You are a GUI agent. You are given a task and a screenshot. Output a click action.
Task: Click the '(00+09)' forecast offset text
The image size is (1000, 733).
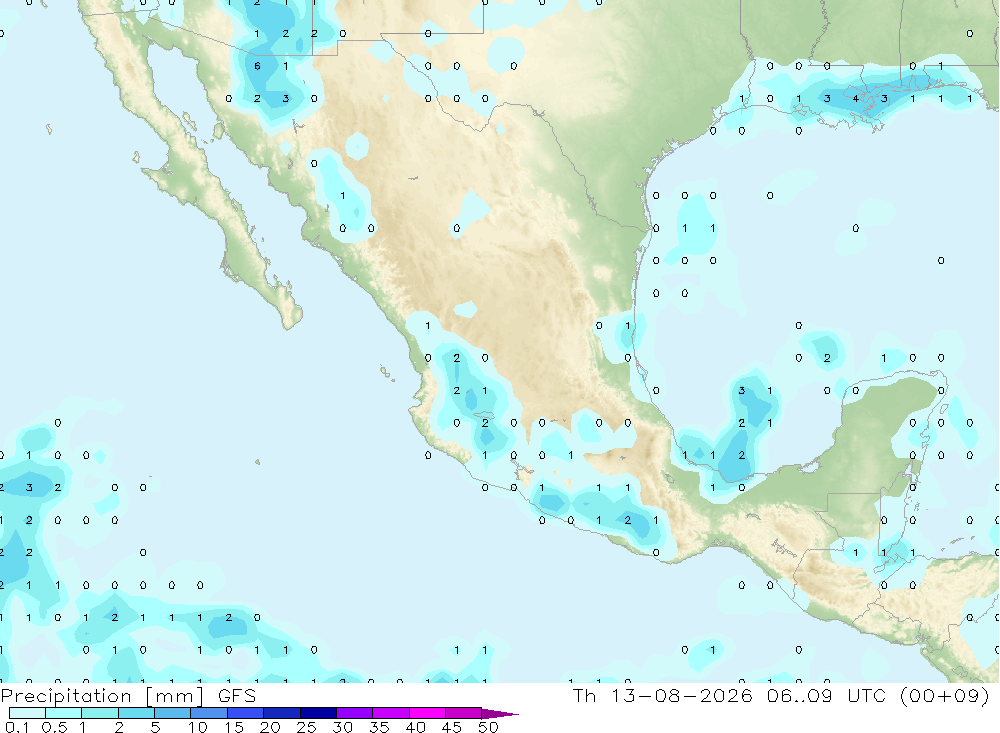point(945,695)
